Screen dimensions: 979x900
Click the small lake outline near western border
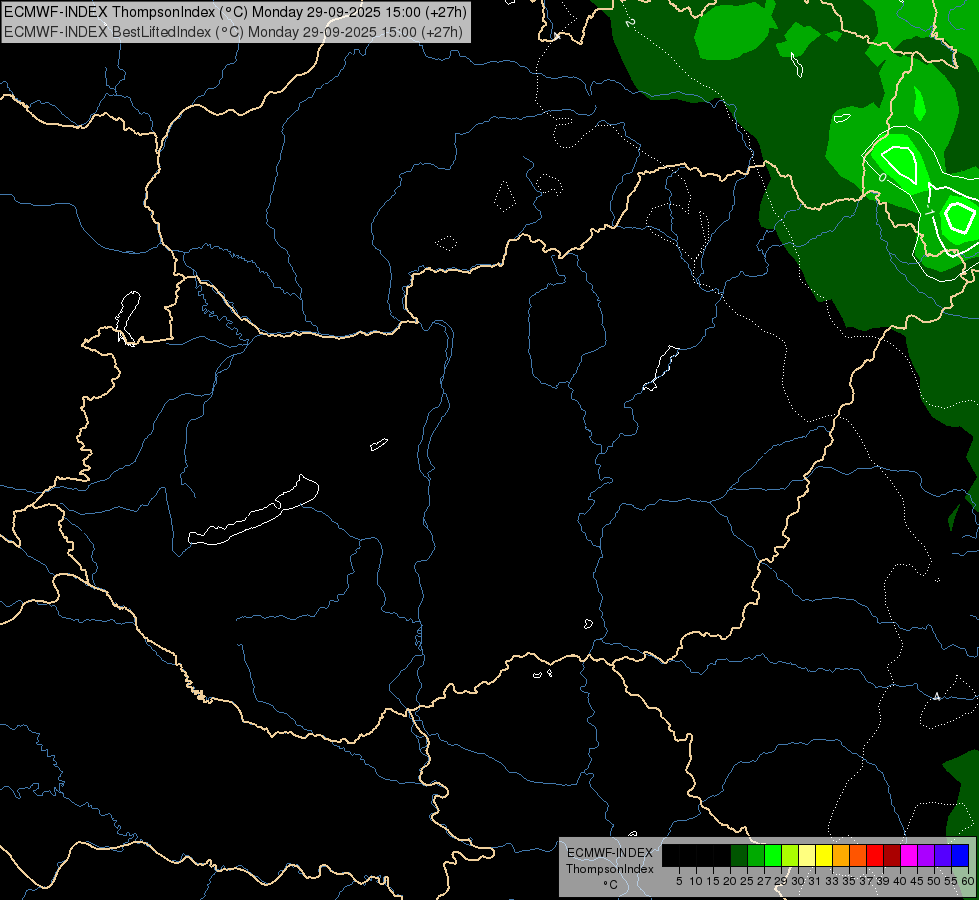click(x=127, y=315)
